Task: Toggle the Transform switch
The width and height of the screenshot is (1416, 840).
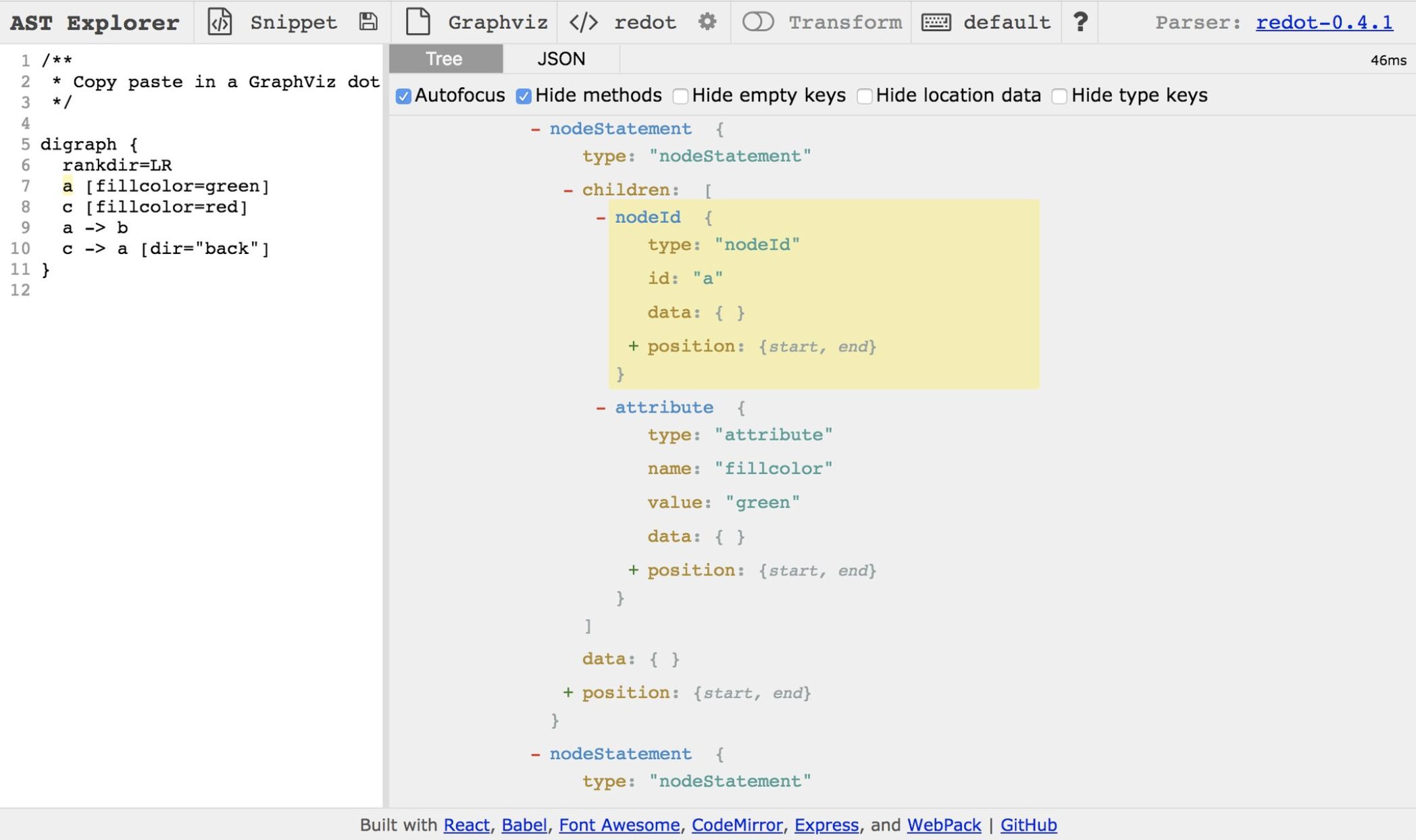Action: tap(758, 22)
